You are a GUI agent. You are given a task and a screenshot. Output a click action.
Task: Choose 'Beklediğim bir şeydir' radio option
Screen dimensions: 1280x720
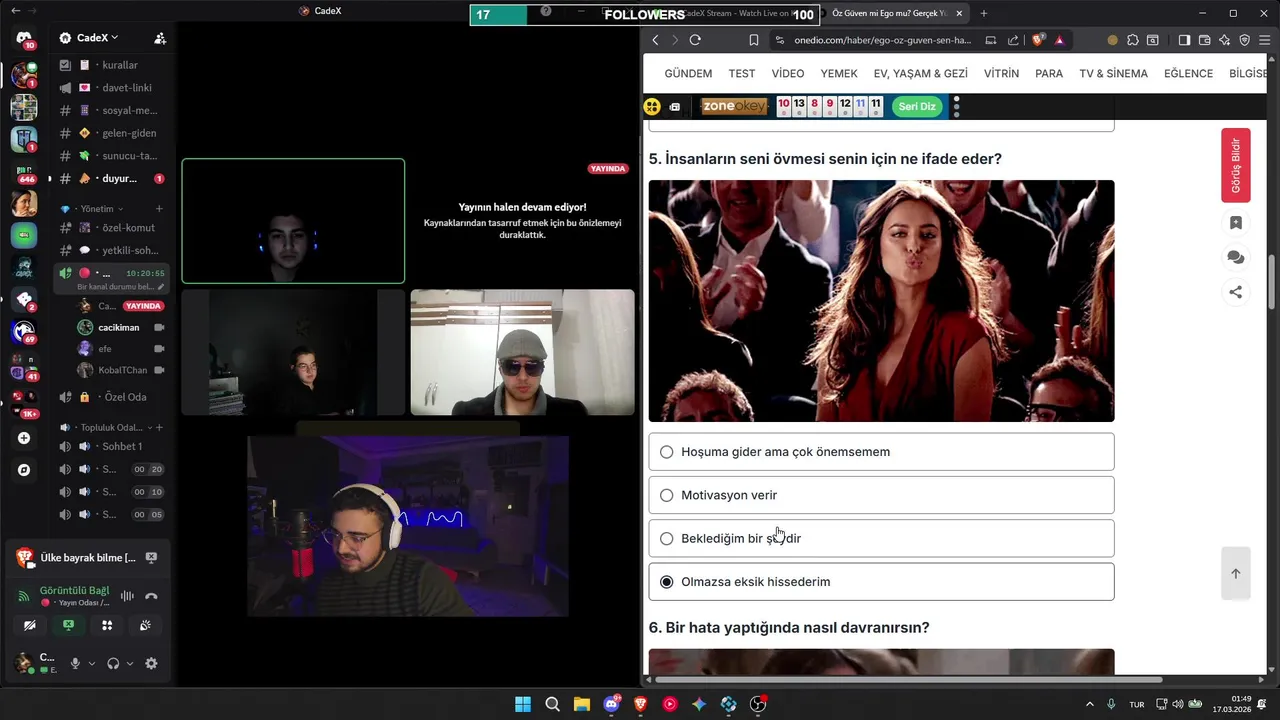click(x=667, y=538)
